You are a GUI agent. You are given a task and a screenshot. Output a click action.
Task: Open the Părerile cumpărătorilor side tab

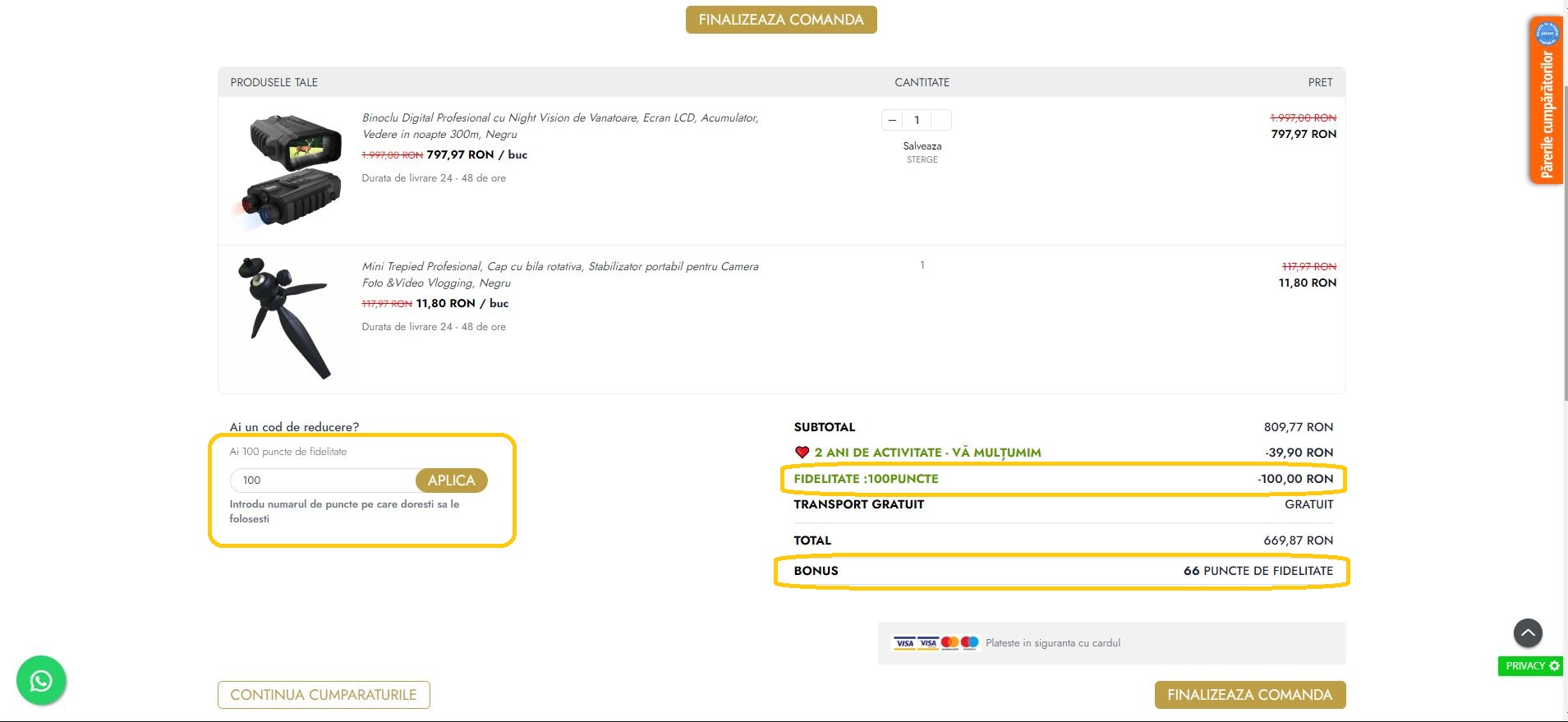(1547, 100)
